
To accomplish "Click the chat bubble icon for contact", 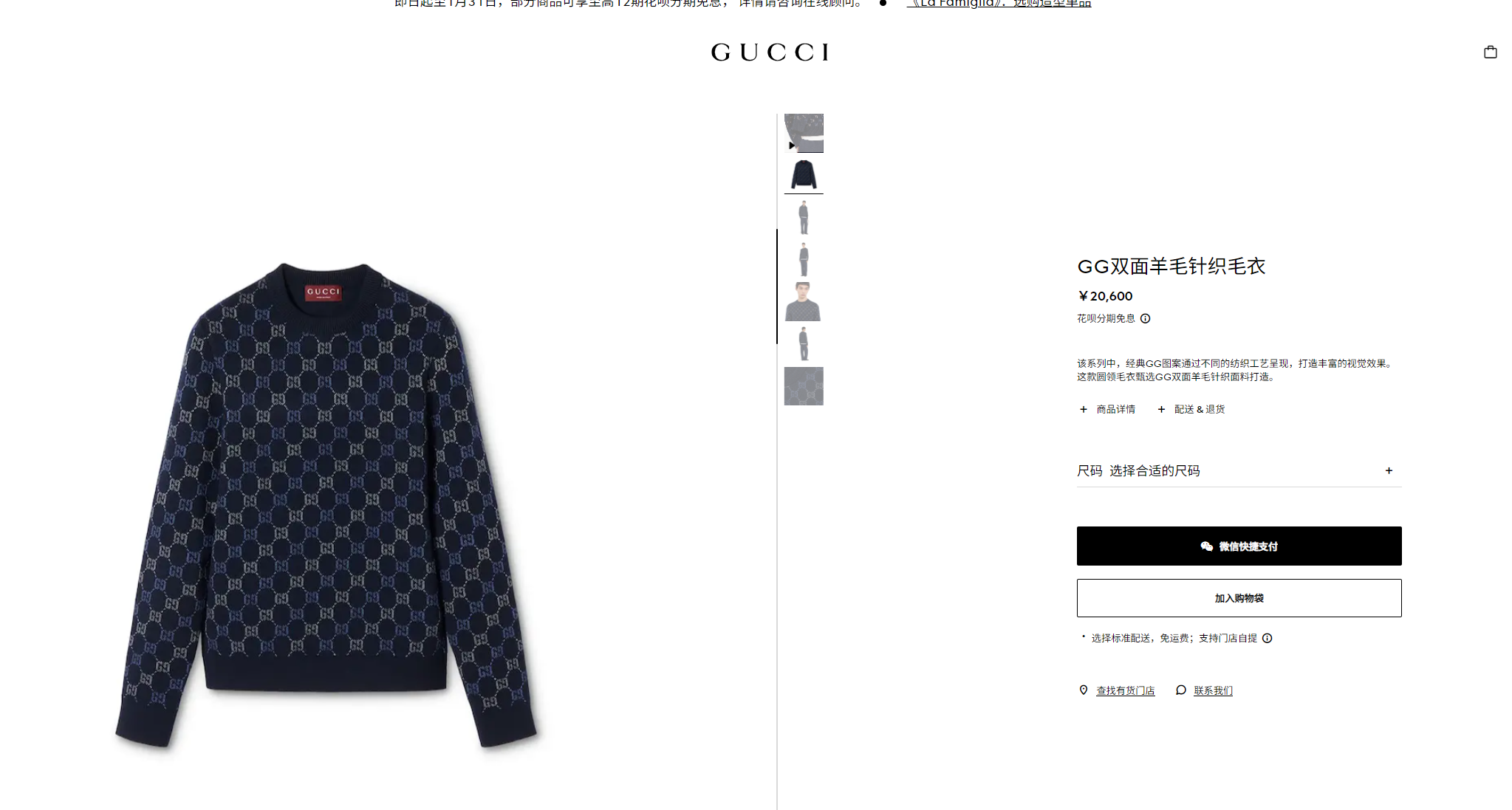I will tap(1181, 690).
